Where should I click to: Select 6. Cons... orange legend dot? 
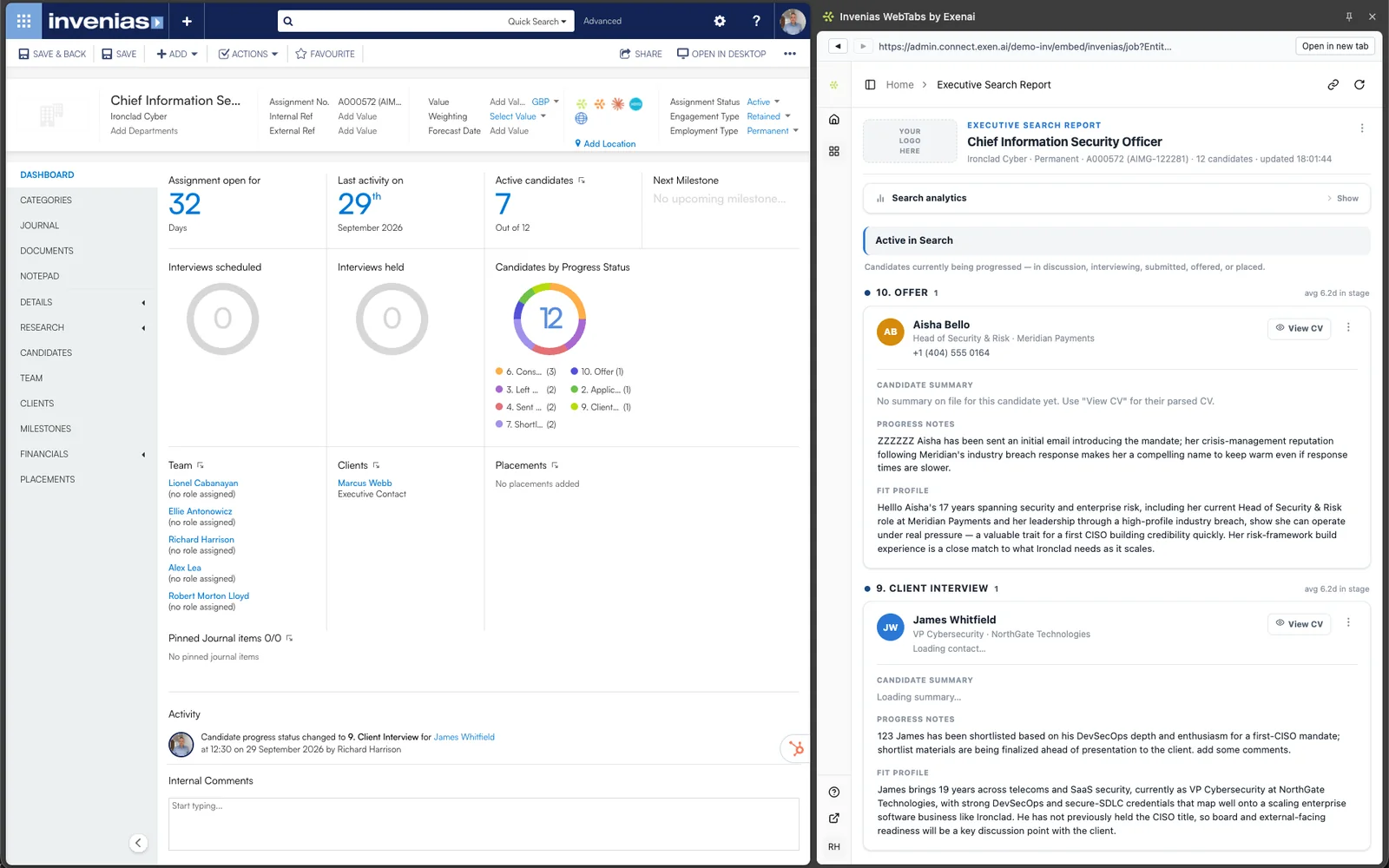tap(499, 372)
